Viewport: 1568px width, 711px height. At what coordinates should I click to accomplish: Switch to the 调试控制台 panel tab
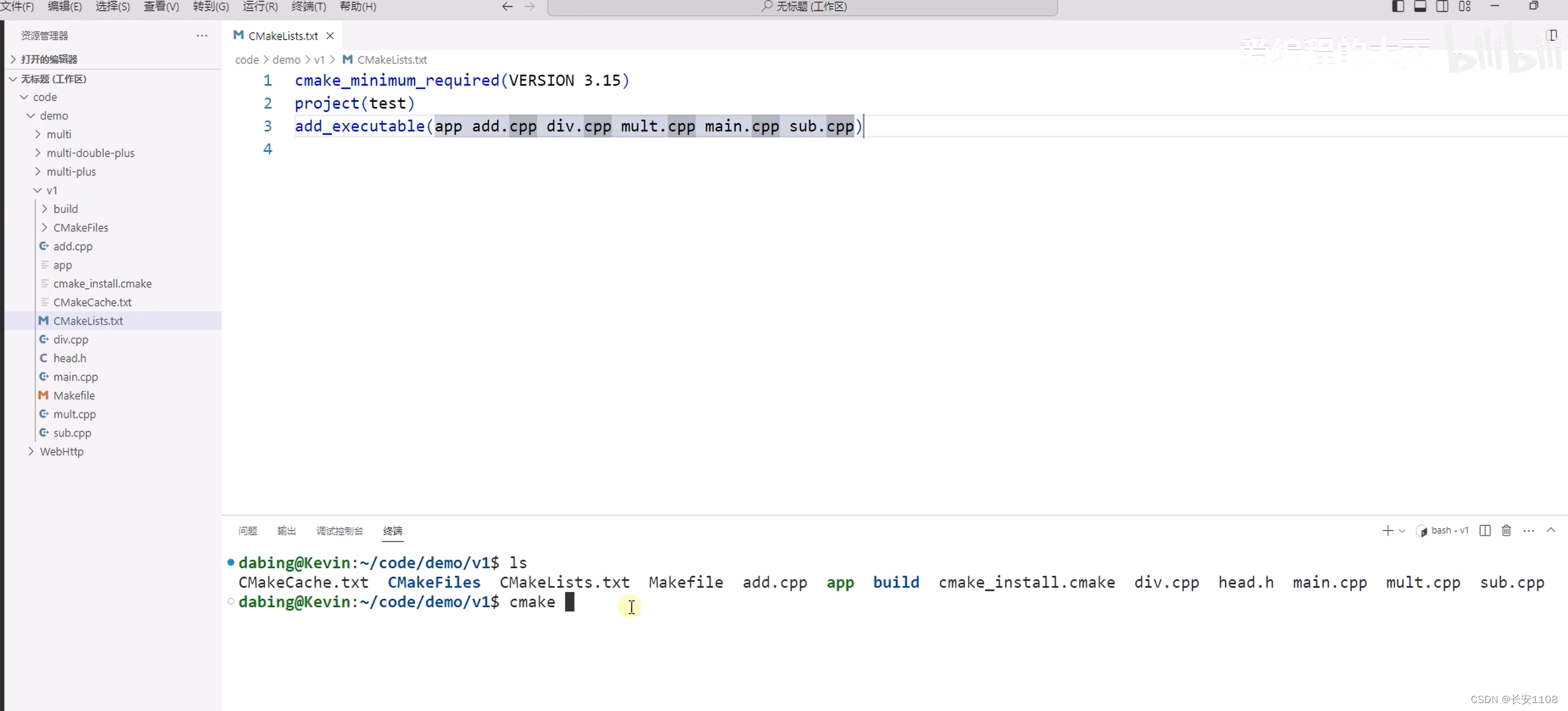[340, 531]
